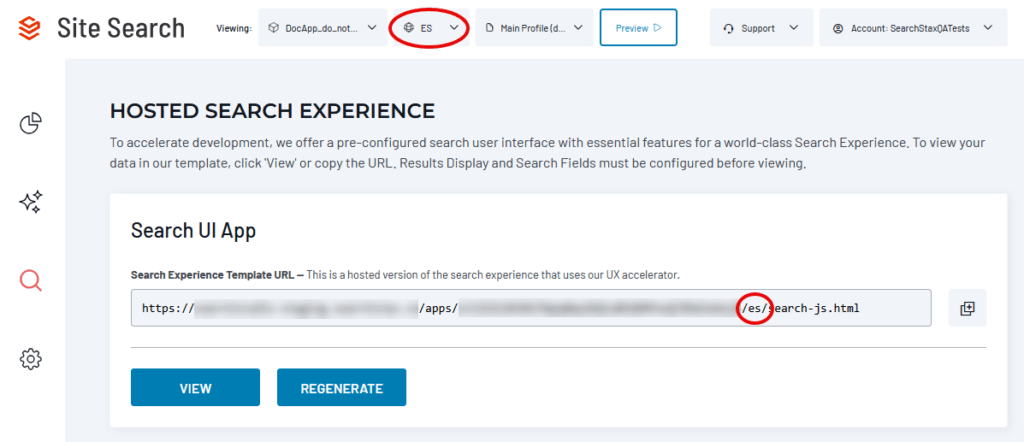This screenshot has height=442, width=1024.
Task: Open the ES language dropdown arrow
Action: [454, 28]
